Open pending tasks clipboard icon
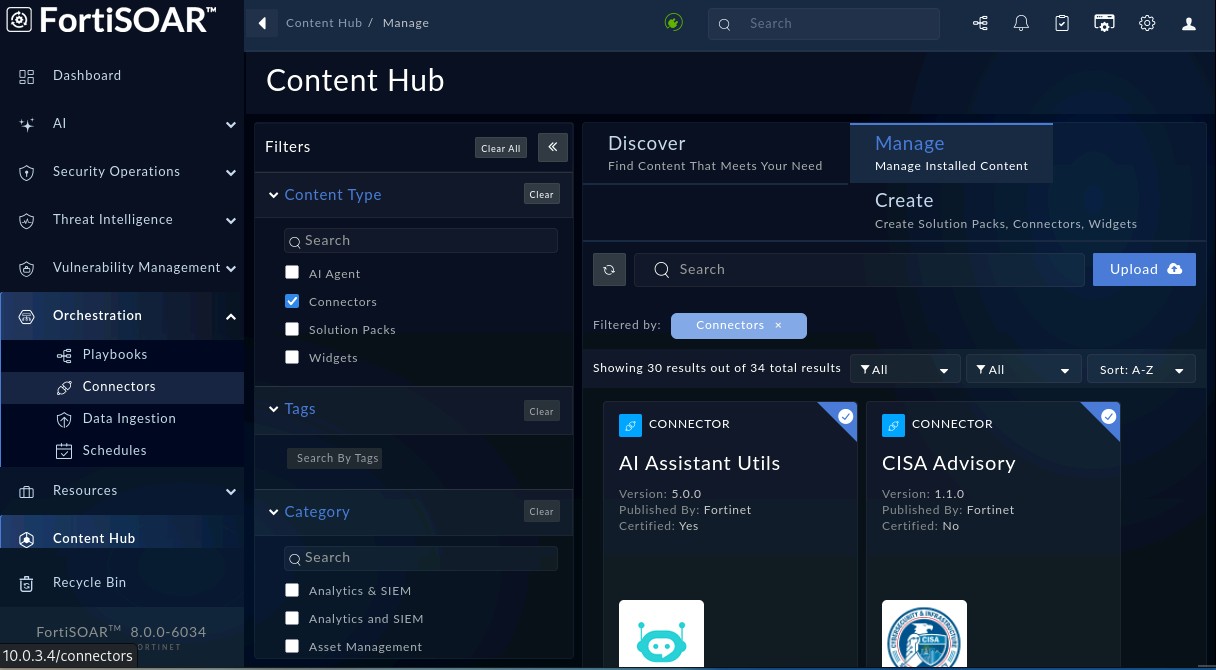 point(1062,23)
